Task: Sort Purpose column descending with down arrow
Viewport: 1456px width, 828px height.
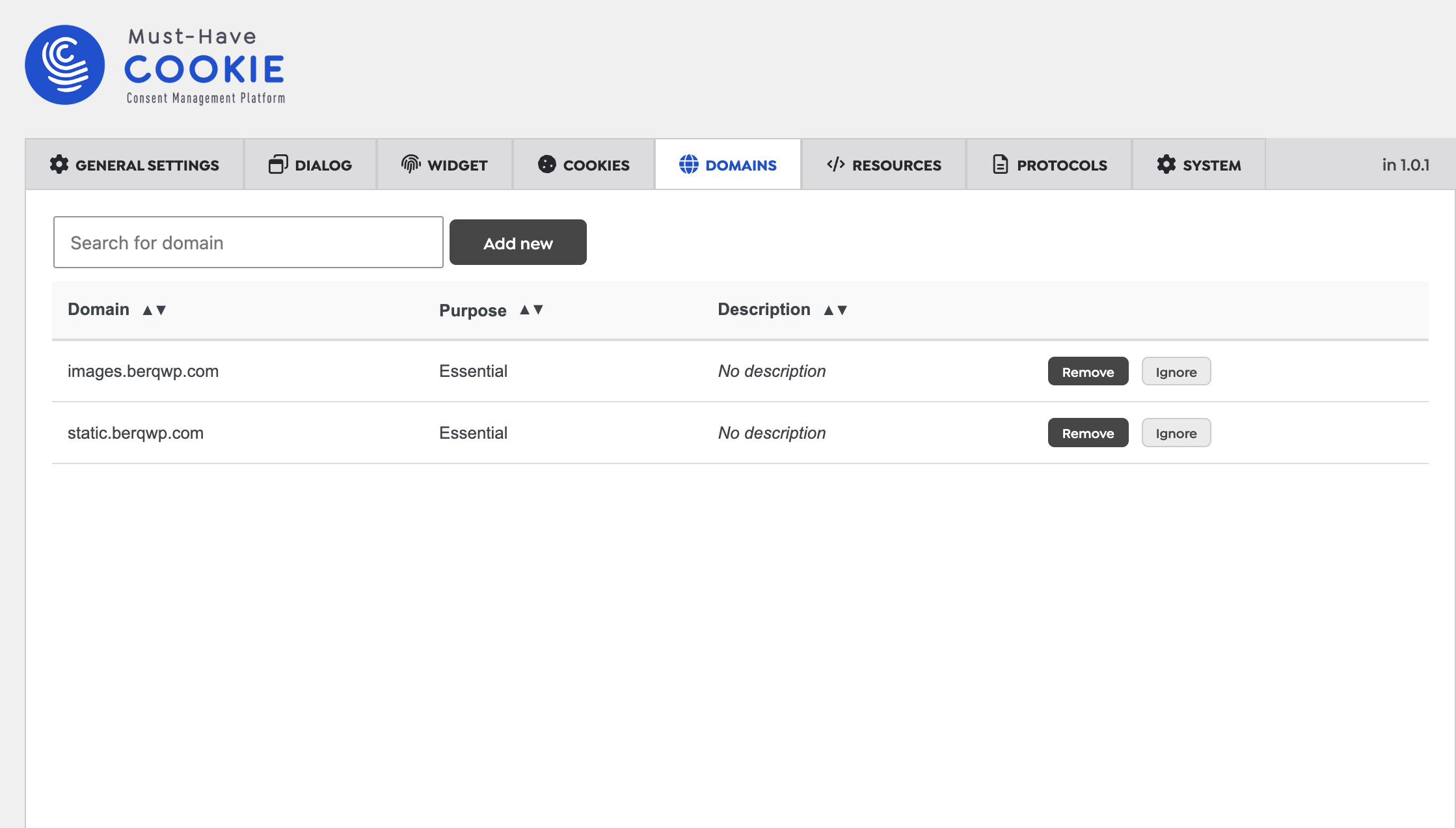Action: [x=538, y=310]
